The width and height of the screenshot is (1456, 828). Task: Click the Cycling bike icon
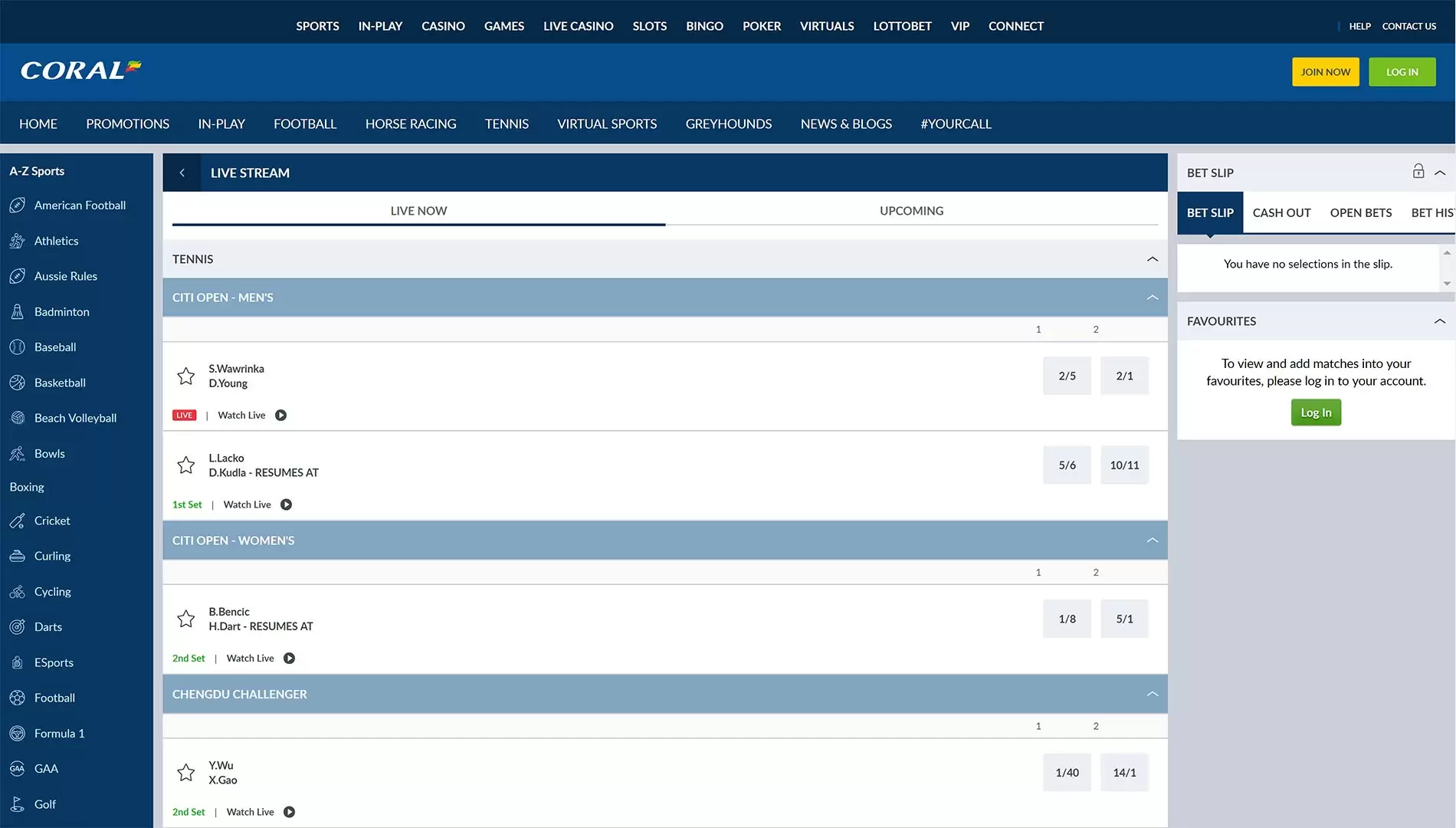tap(18, 592)
